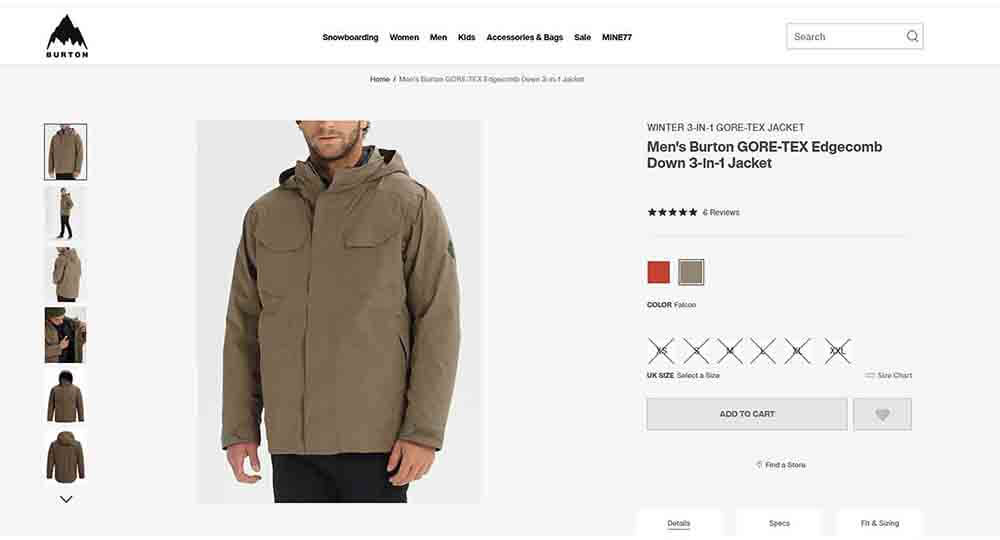
Task: Open the Snowboarding menu
Action: 350,37
